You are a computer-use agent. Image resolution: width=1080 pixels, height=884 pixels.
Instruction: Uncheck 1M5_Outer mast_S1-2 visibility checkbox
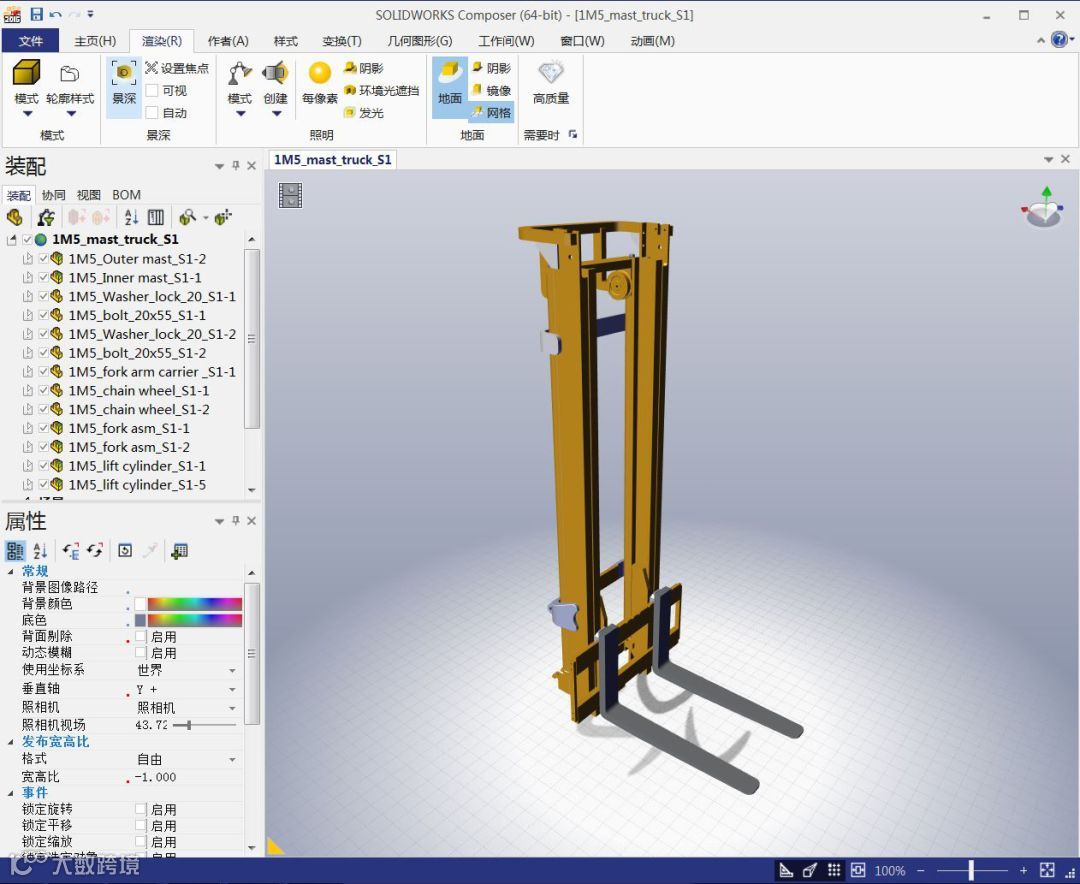[x=43, y=259]
